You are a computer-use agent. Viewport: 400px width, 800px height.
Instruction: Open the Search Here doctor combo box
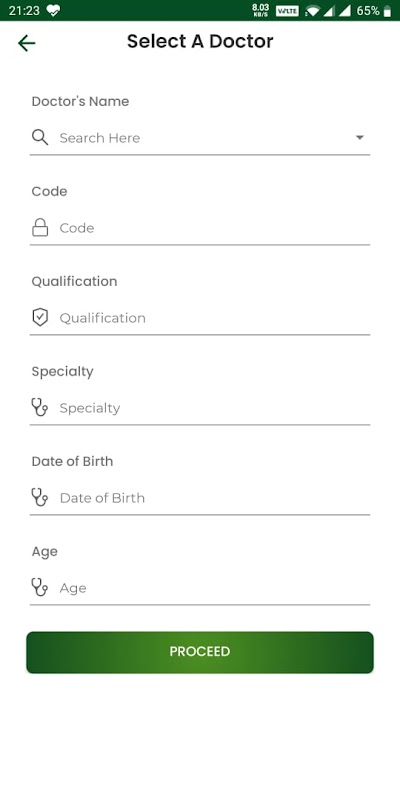[x=200, y=138]
